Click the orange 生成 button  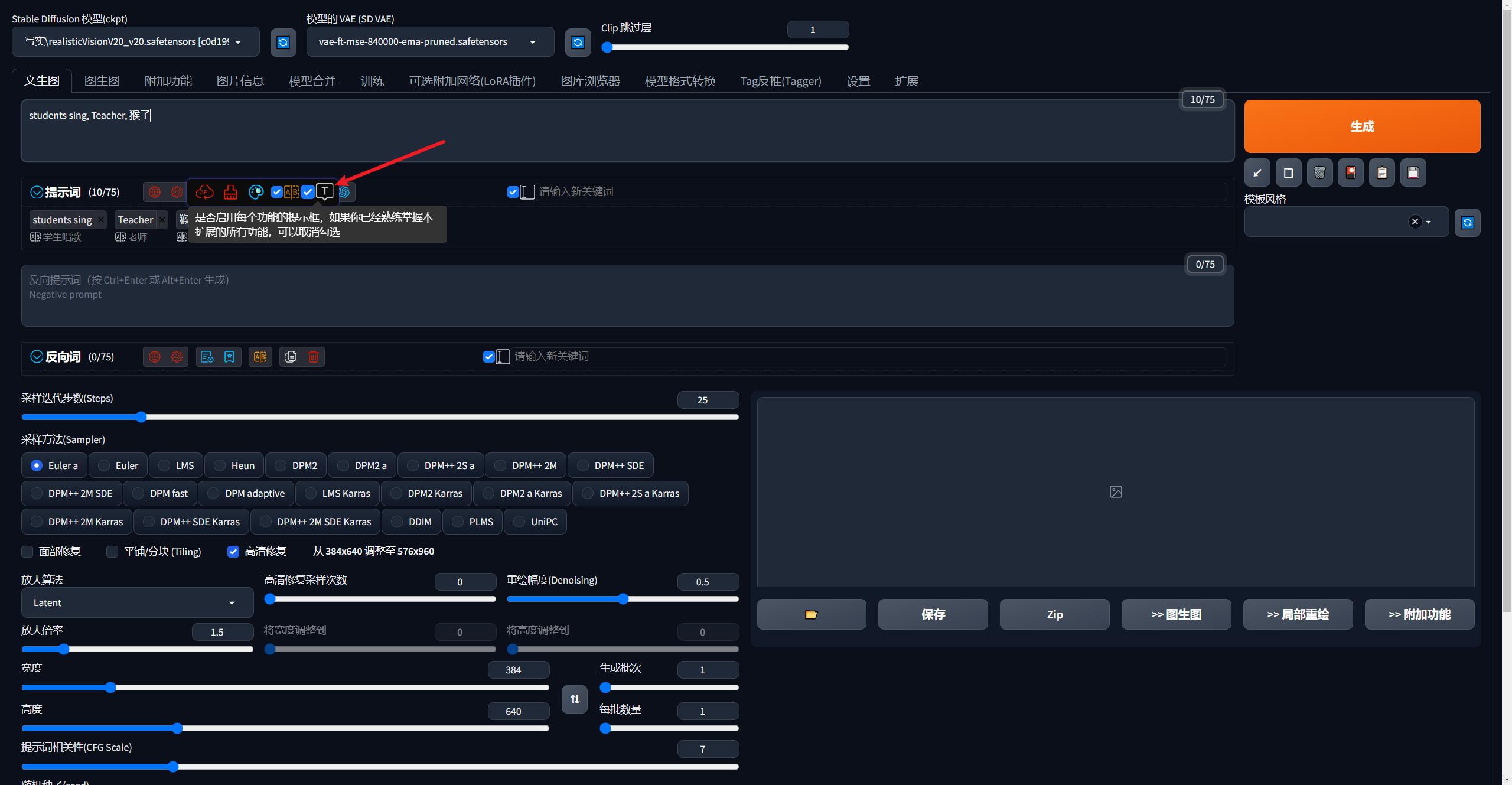click(x=1361, y=126)
